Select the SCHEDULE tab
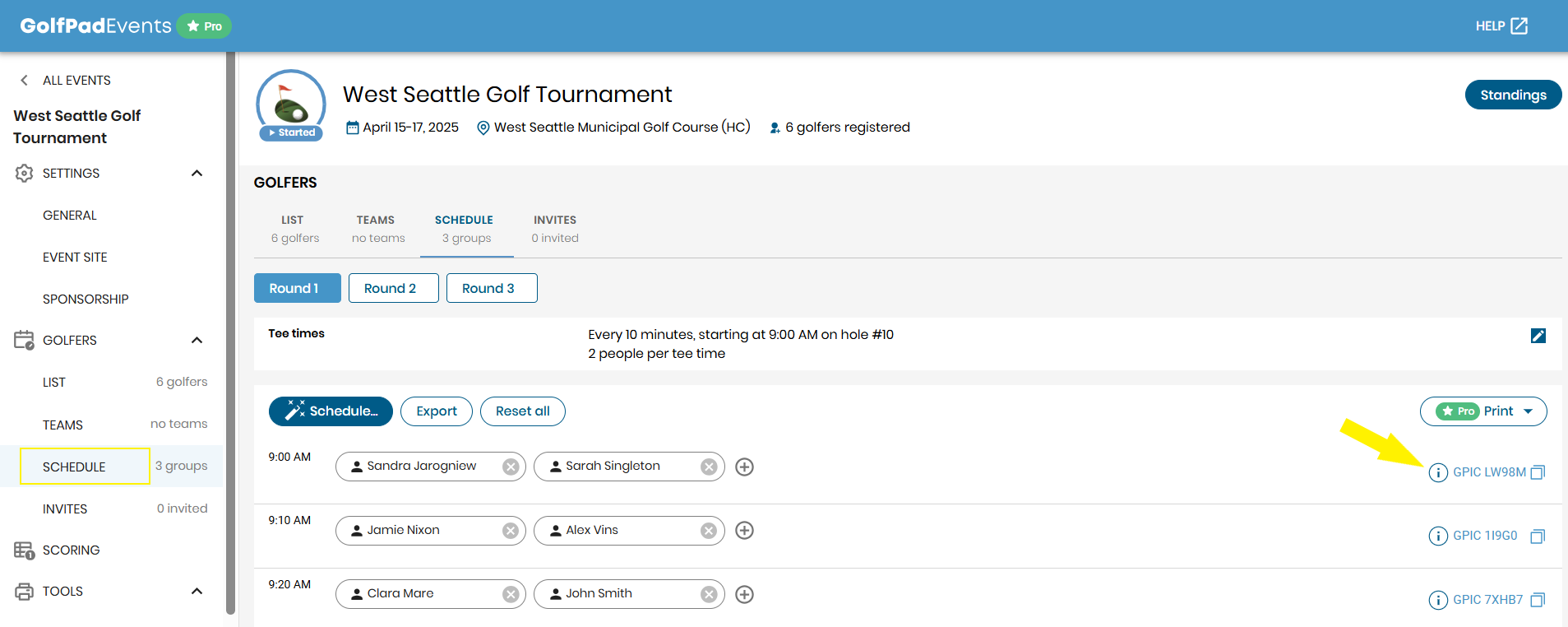 tap(466, 229)
